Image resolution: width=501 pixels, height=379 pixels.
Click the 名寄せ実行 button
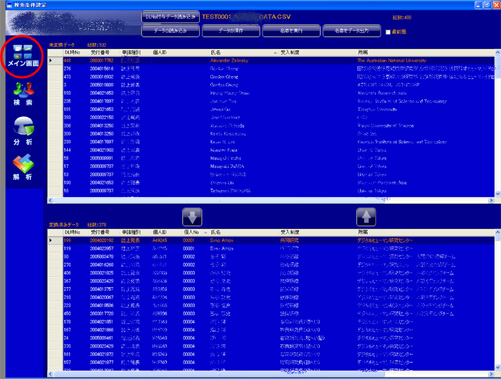(291, 31)
